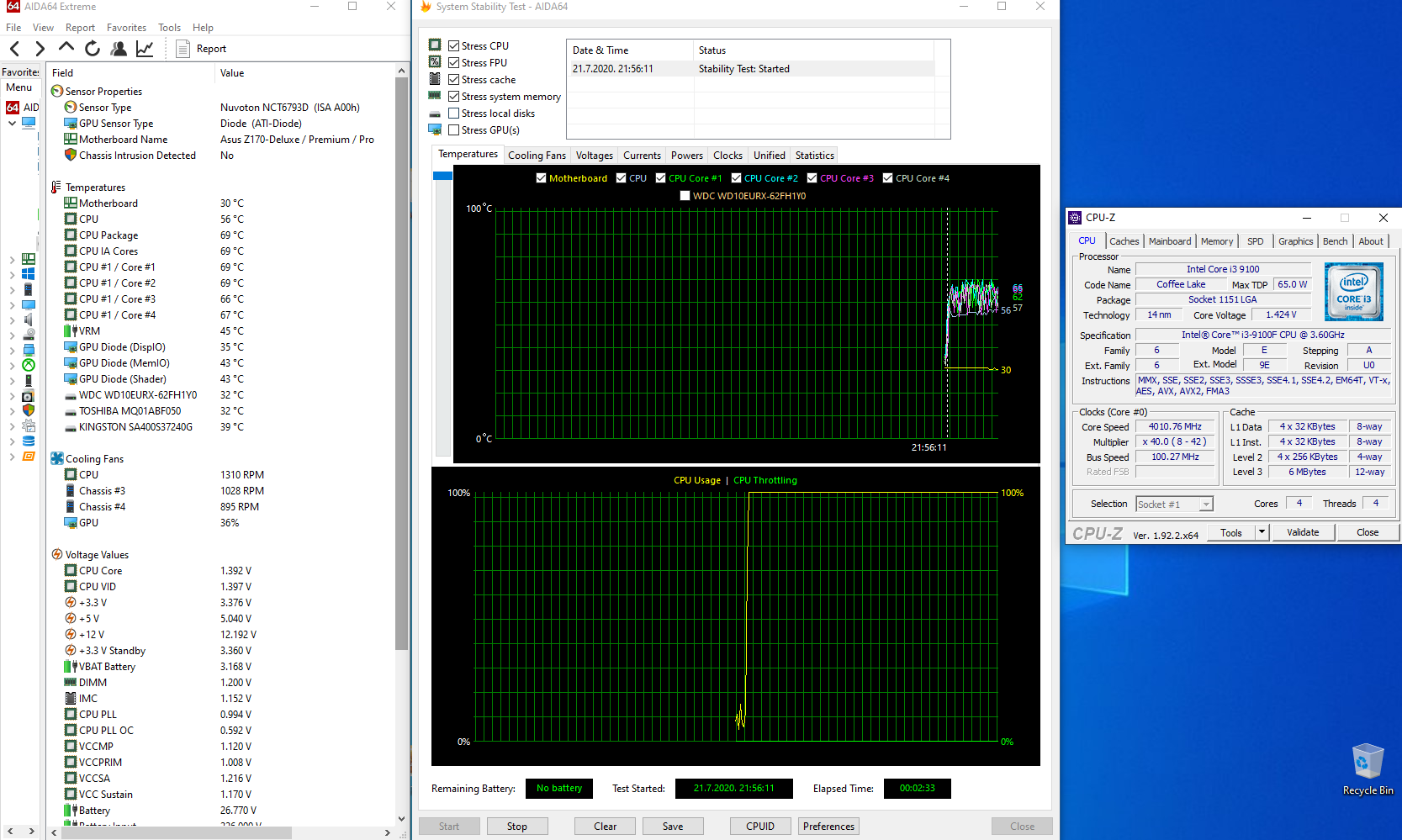Enable Stress GPU(s) checkbox

pyautogui.click(x=454, y=130)
